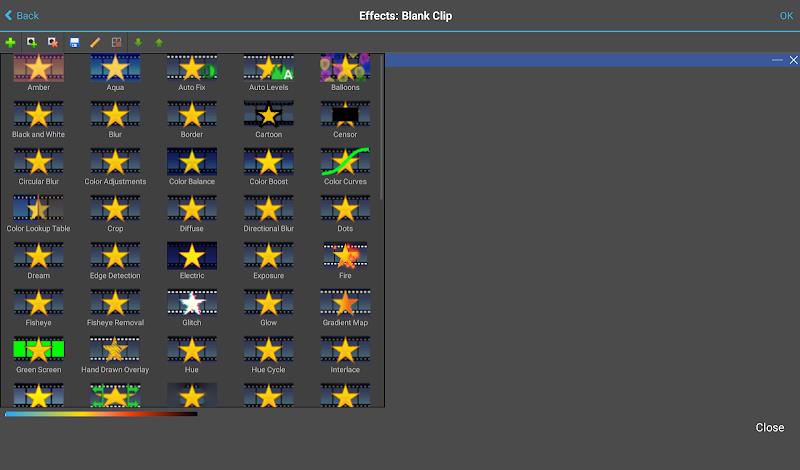
Task: Click the add effect chain preset icon
Action: (32, 42)
